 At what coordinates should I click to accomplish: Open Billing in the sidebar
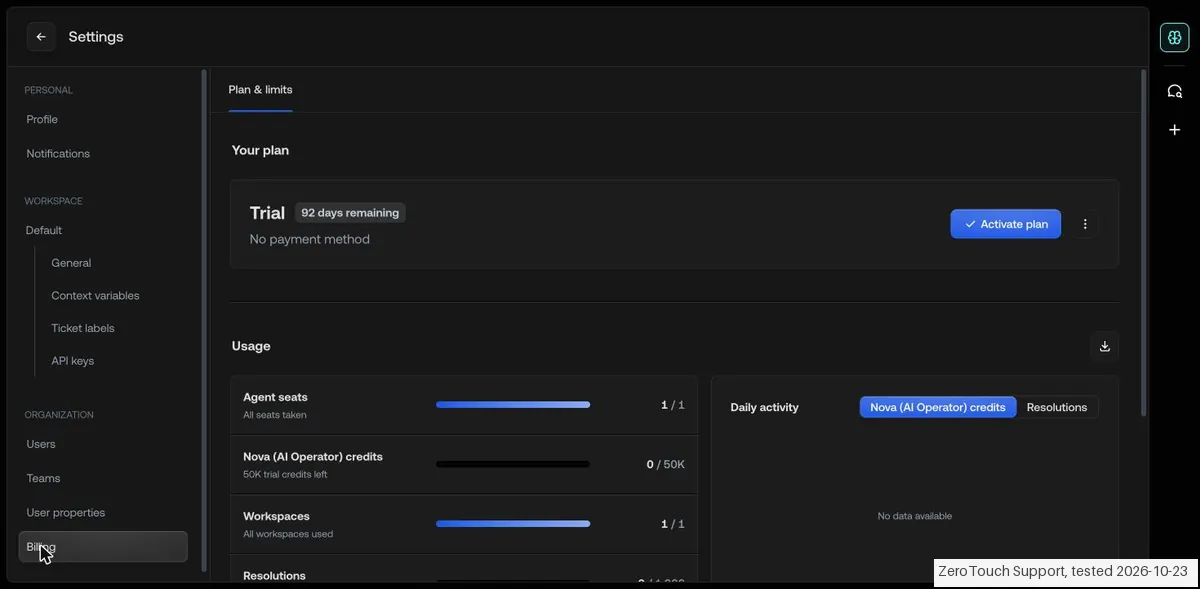tap(103, 547)
